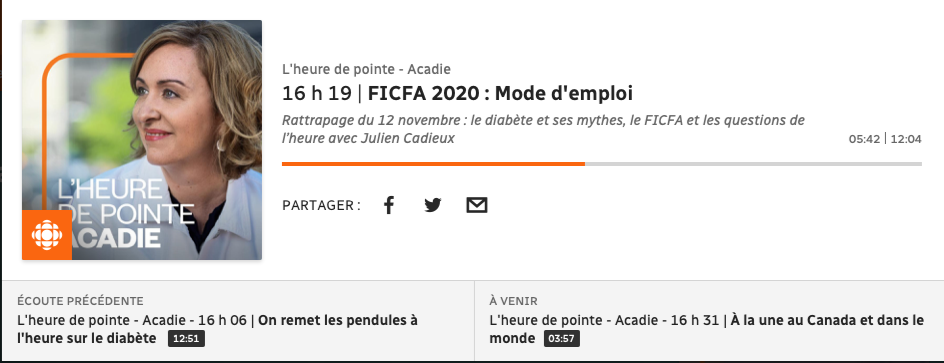Viewport: 944px width, 363px height.
Task: Seek within the orange played portion of progress bar
Action: click(433, 163)
